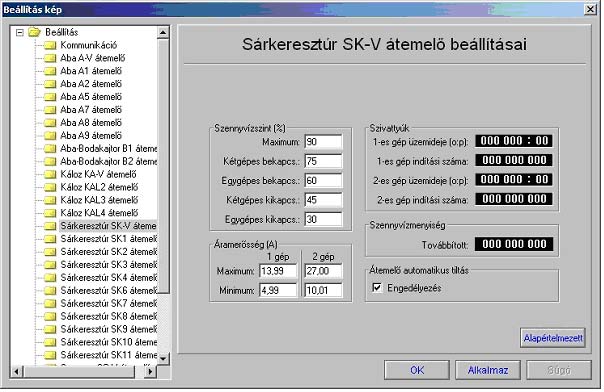Click folder icon beside Sárkeresztúr SK6
Image resolution: width=604 pixels, height=392 pixels.
[x=50, y=291]
